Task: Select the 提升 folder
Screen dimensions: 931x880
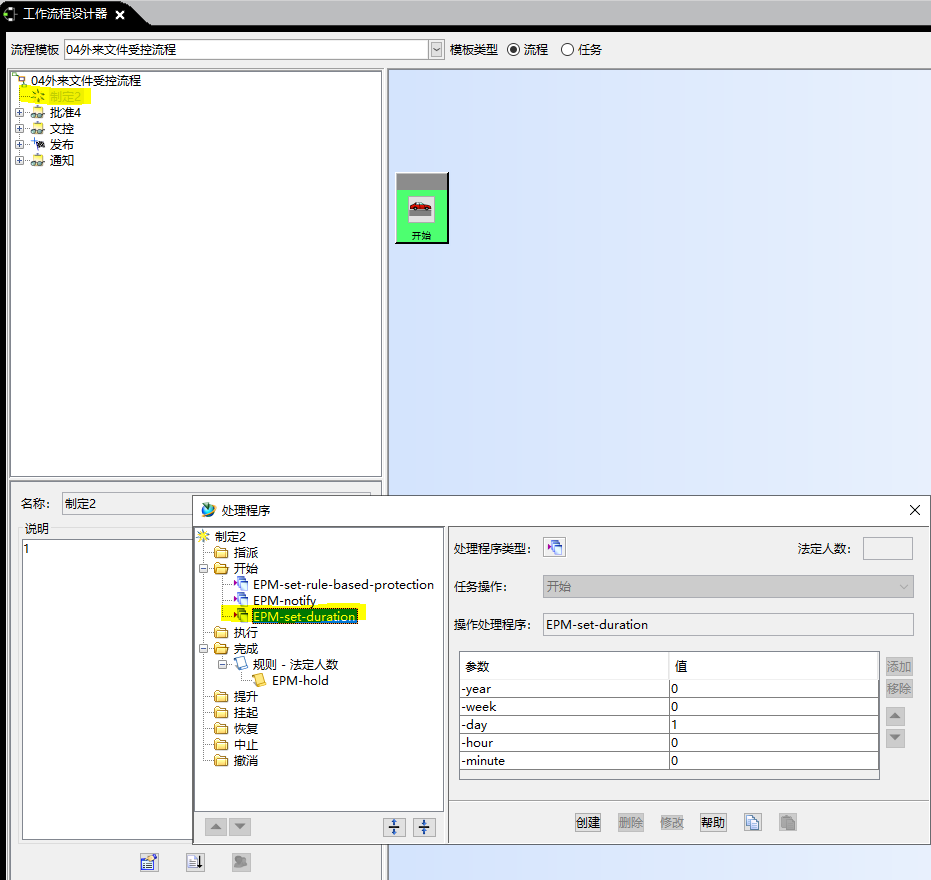Action: pyautogui.click(x=245, y=697)
